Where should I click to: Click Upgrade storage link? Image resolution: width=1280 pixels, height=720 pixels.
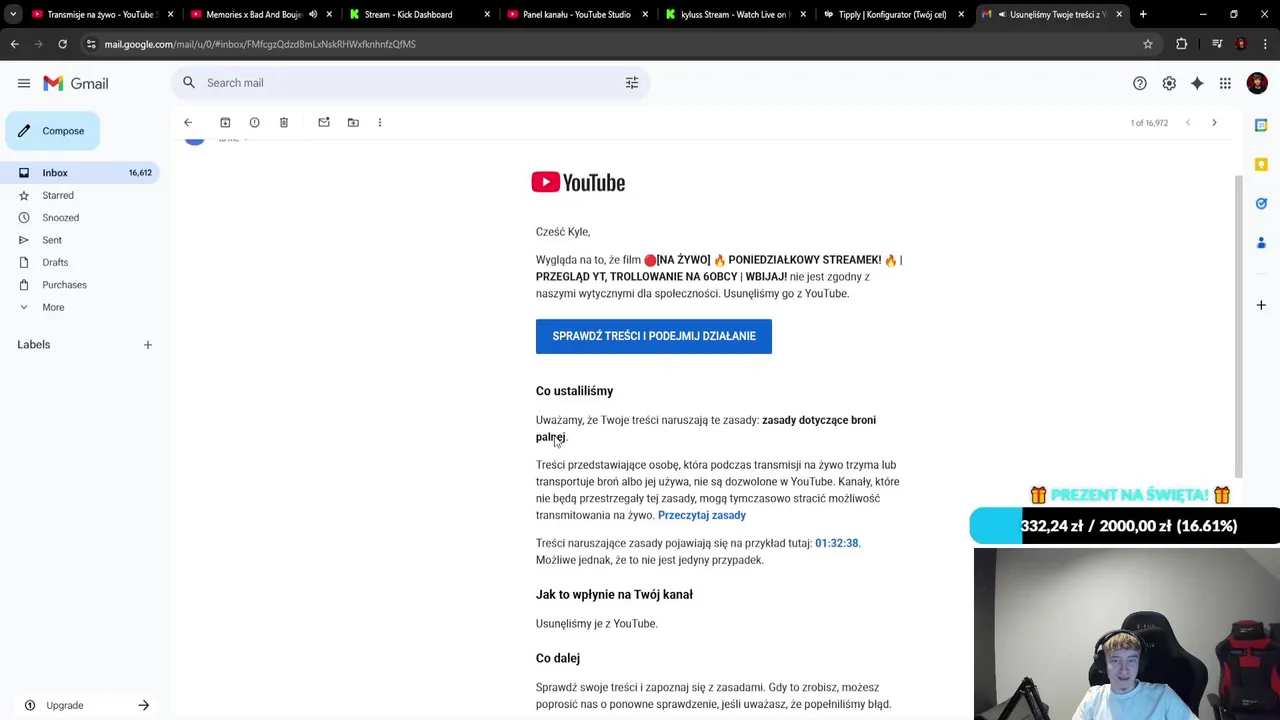[x=65, y=705]
